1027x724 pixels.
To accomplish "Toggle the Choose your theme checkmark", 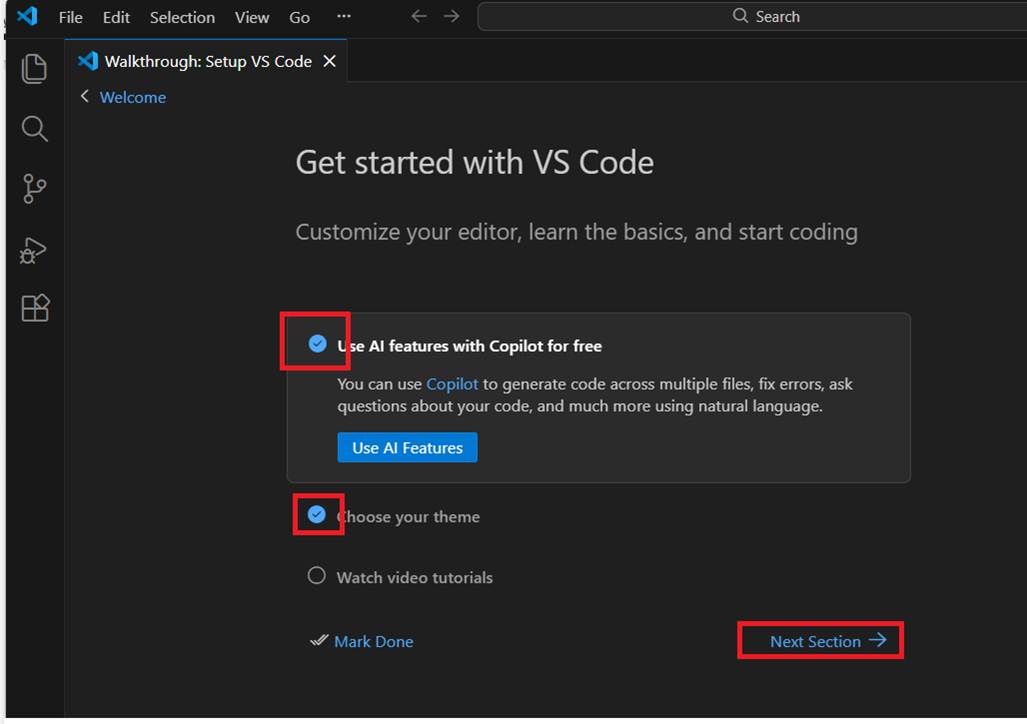I will point(317,515).
